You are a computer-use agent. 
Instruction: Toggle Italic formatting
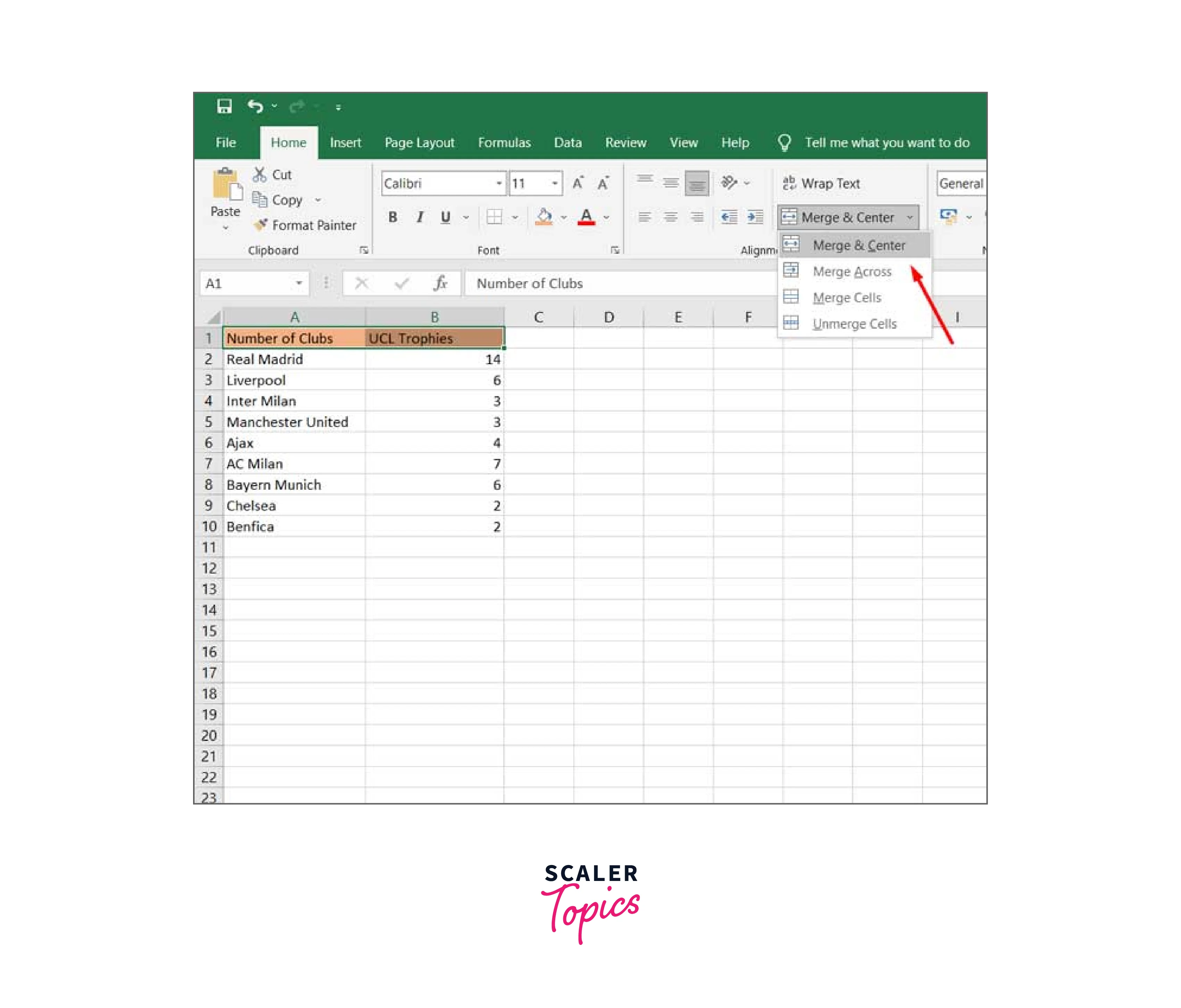(x=419, y=217)
